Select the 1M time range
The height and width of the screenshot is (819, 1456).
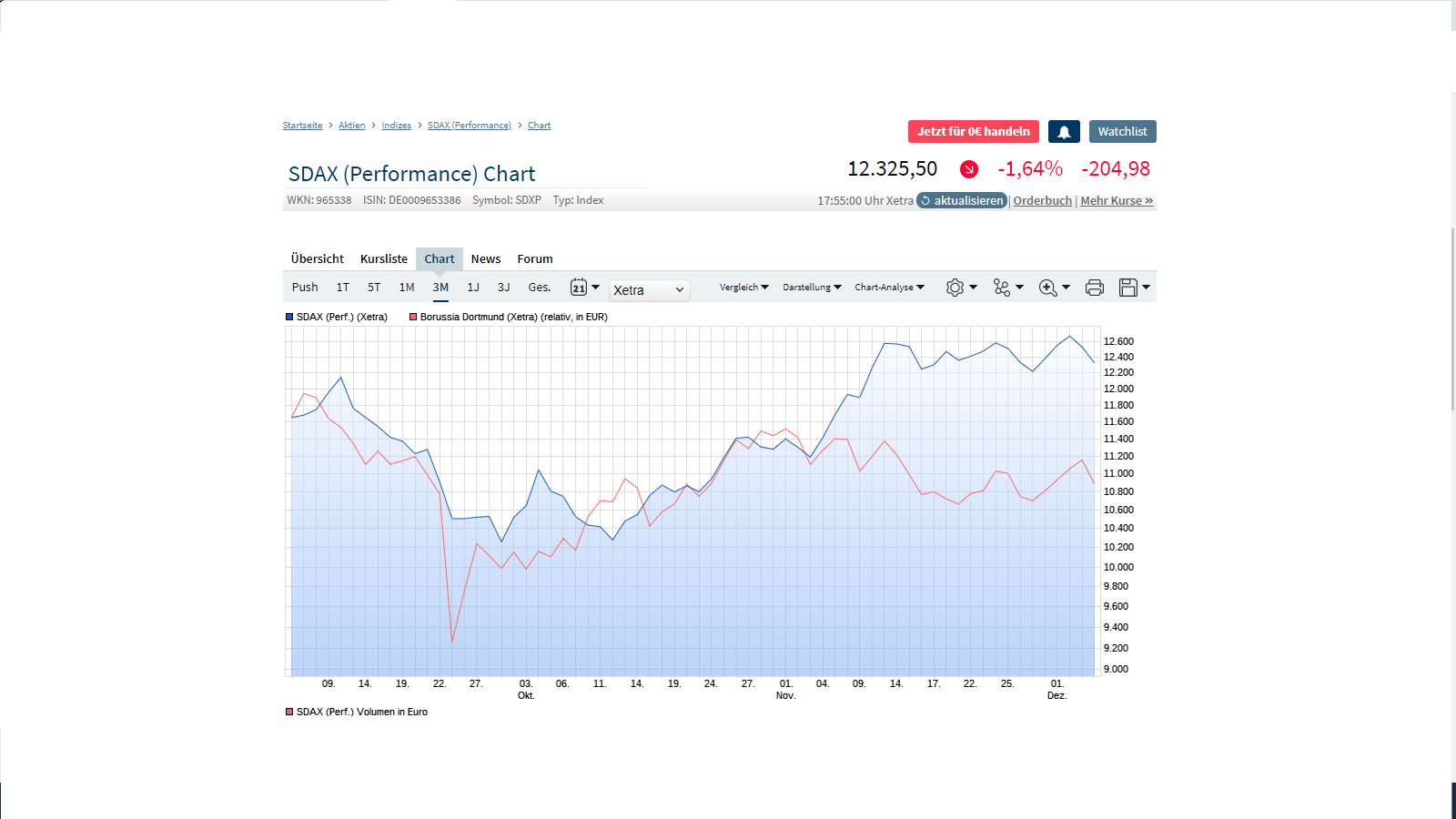[407, 288]
